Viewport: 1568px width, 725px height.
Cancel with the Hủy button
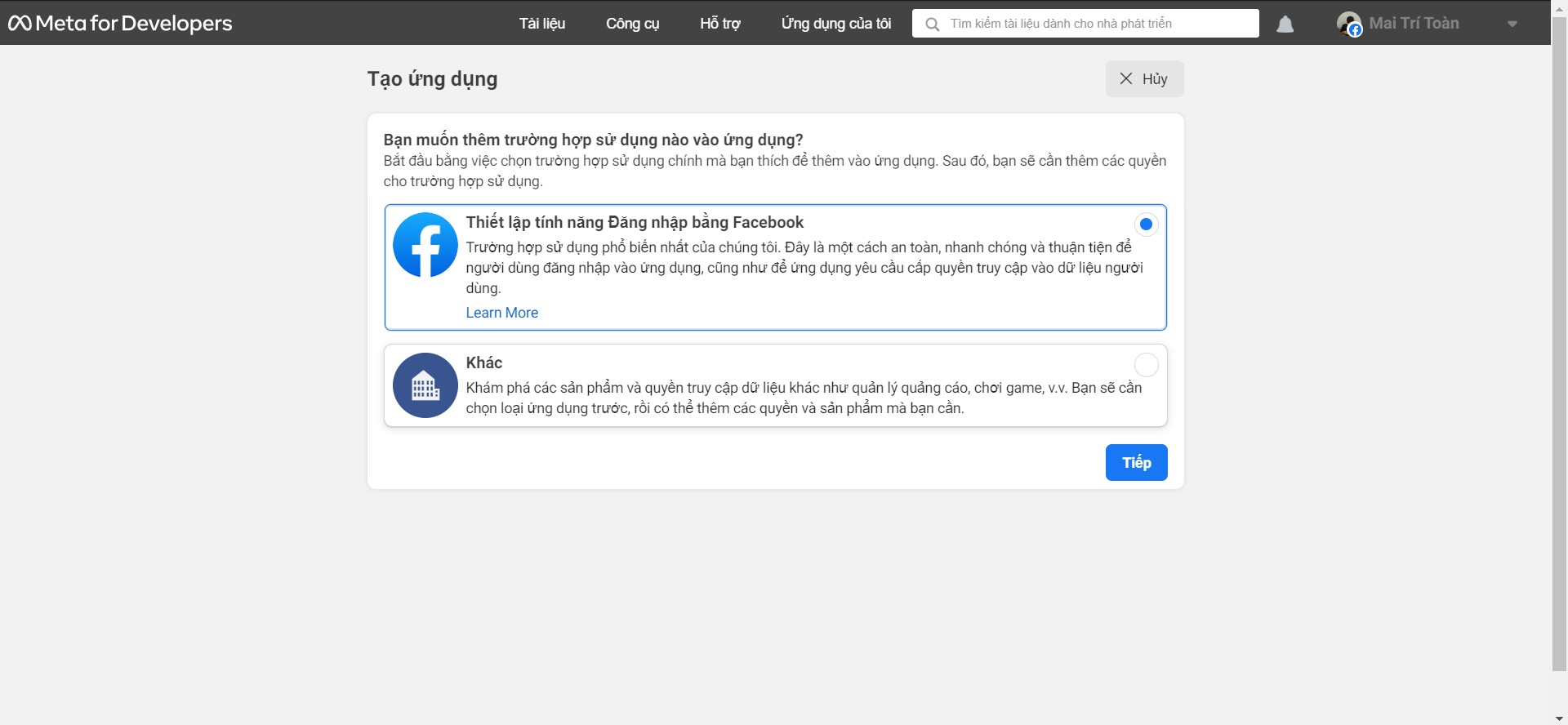coord(1144,78)
